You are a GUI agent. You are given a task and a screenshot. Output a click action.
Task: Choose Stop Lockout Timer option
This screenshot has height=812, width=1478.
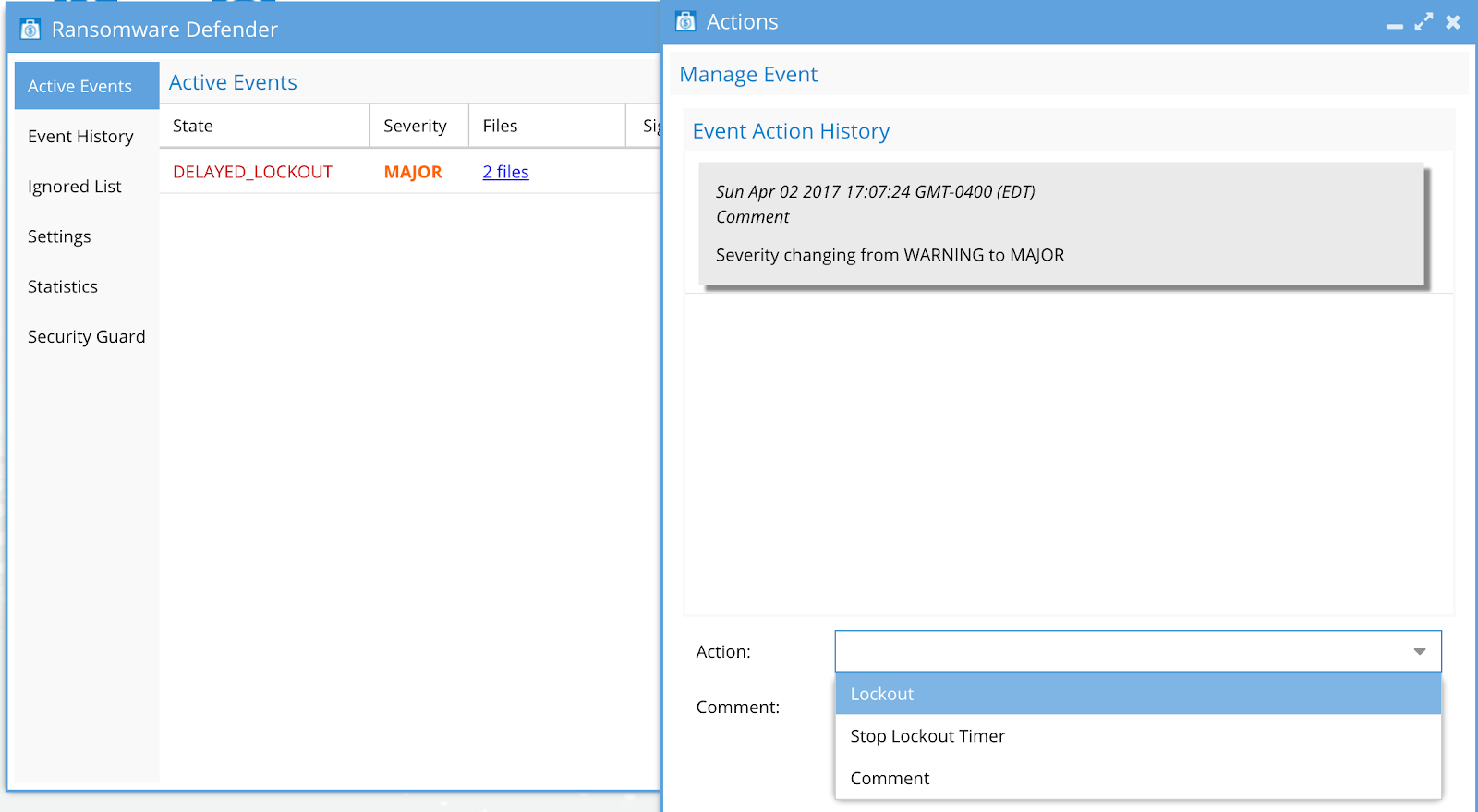tap(1138, 736)
